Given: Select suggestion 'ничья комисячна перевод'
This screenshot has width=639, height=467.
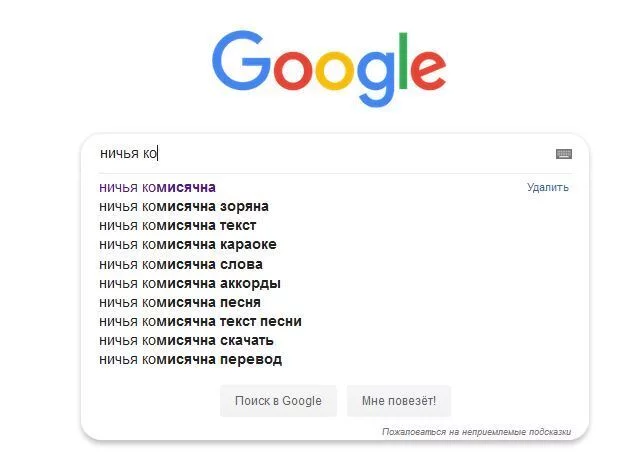Looking at the screenshot, I should (x=190, y=359).
